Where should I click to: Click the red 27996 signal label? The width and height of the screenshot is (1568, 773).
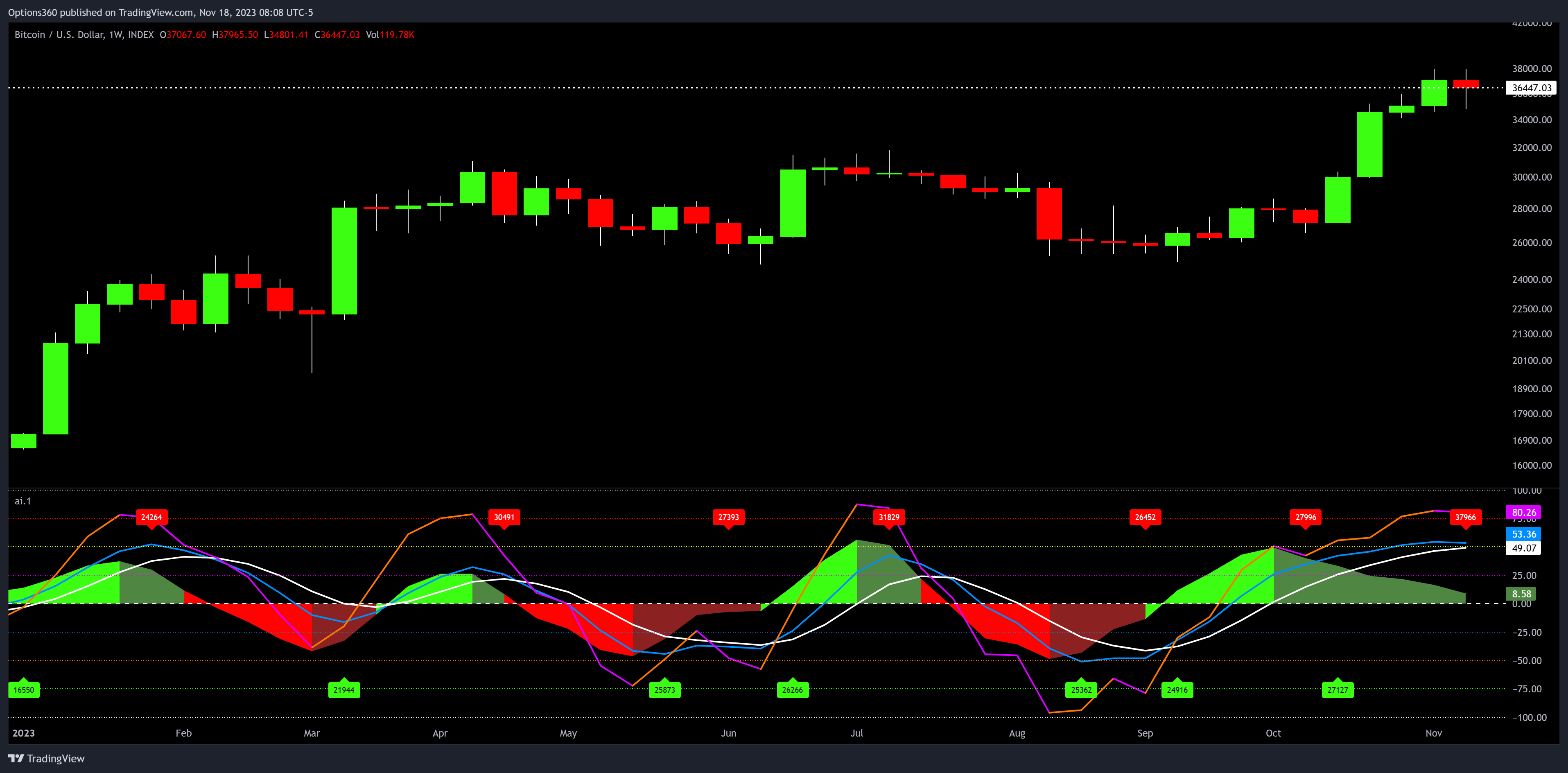(1306, 518)
